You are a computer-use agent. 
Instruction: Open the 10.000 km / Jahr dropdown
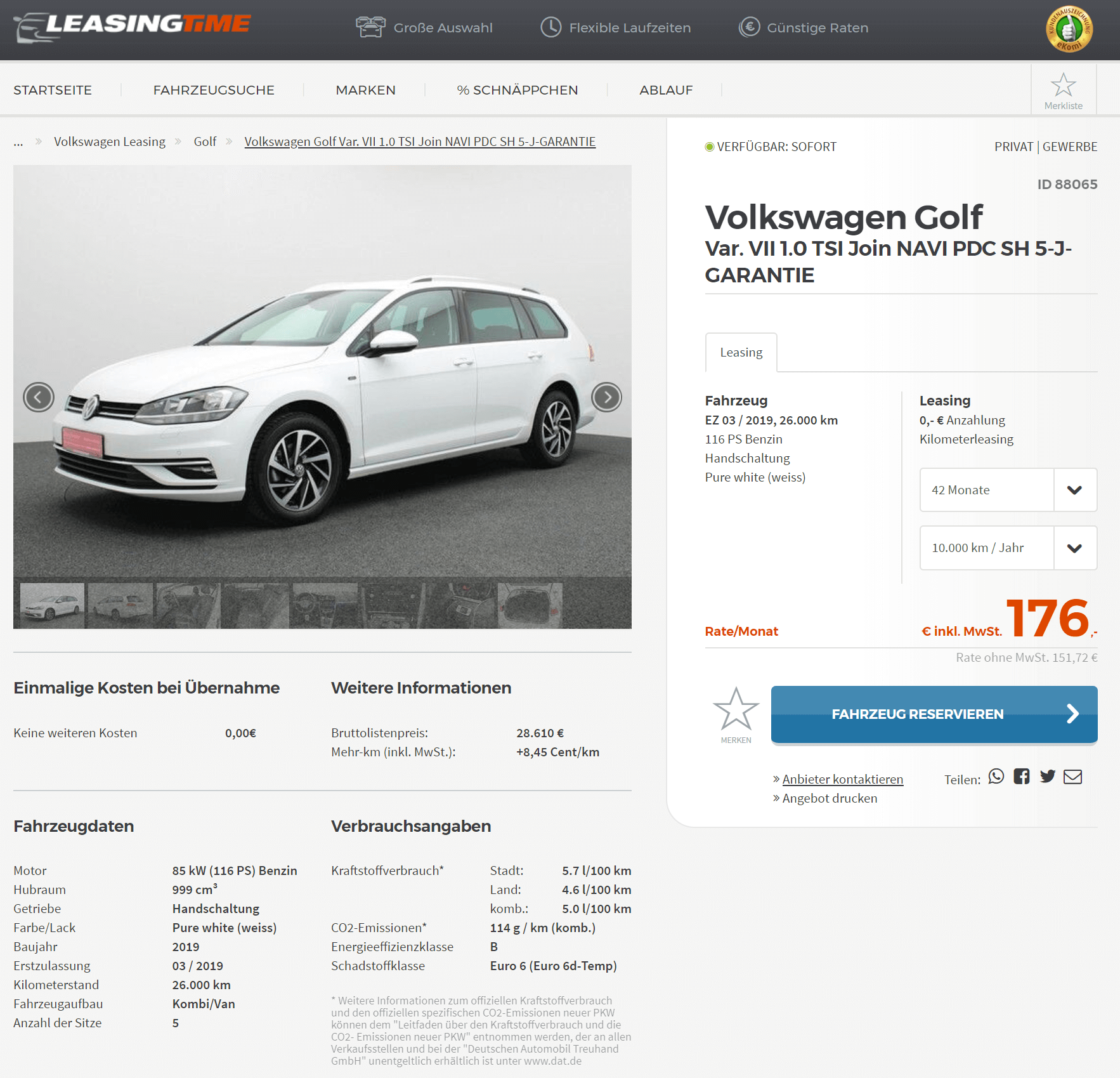[1008, 548]
